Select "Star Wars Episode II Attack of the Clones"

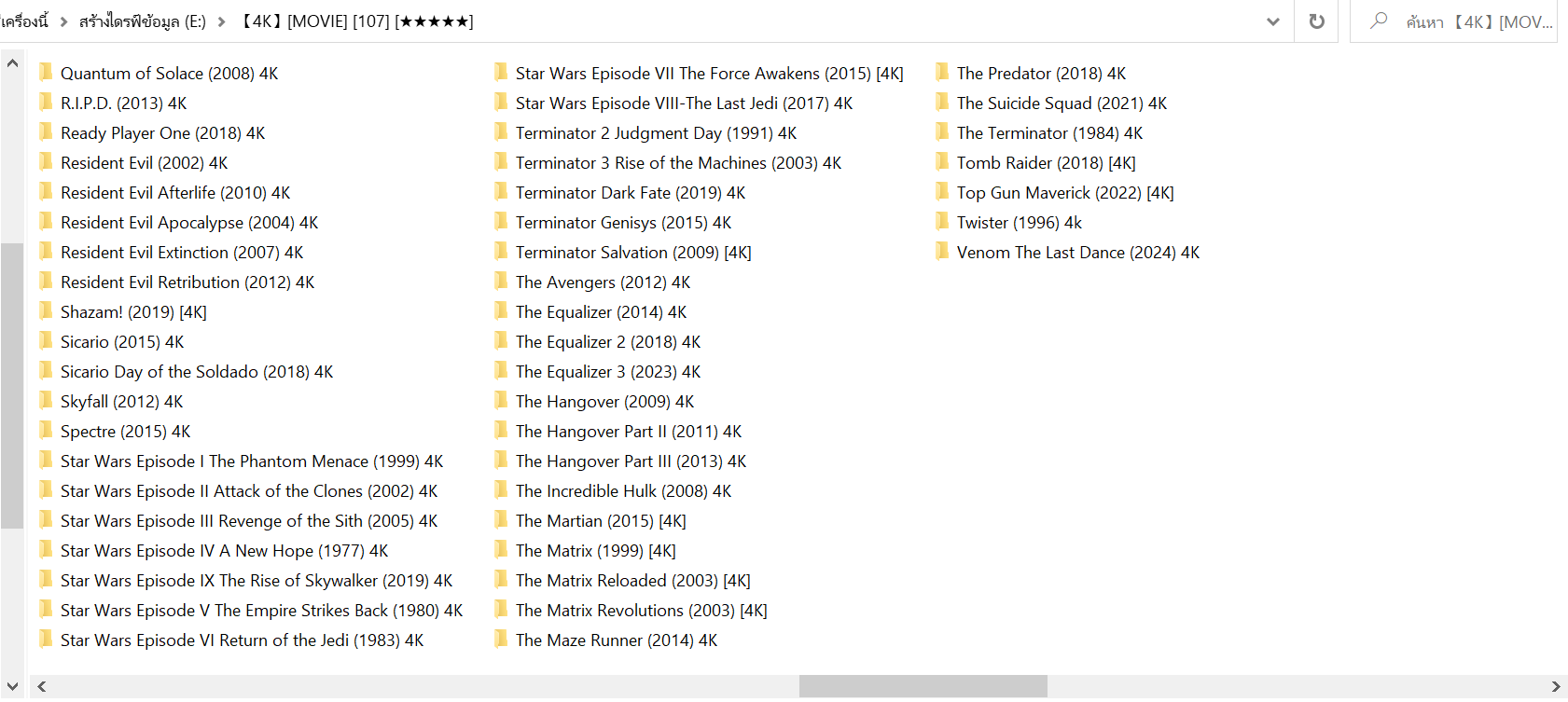click(249, 491)
